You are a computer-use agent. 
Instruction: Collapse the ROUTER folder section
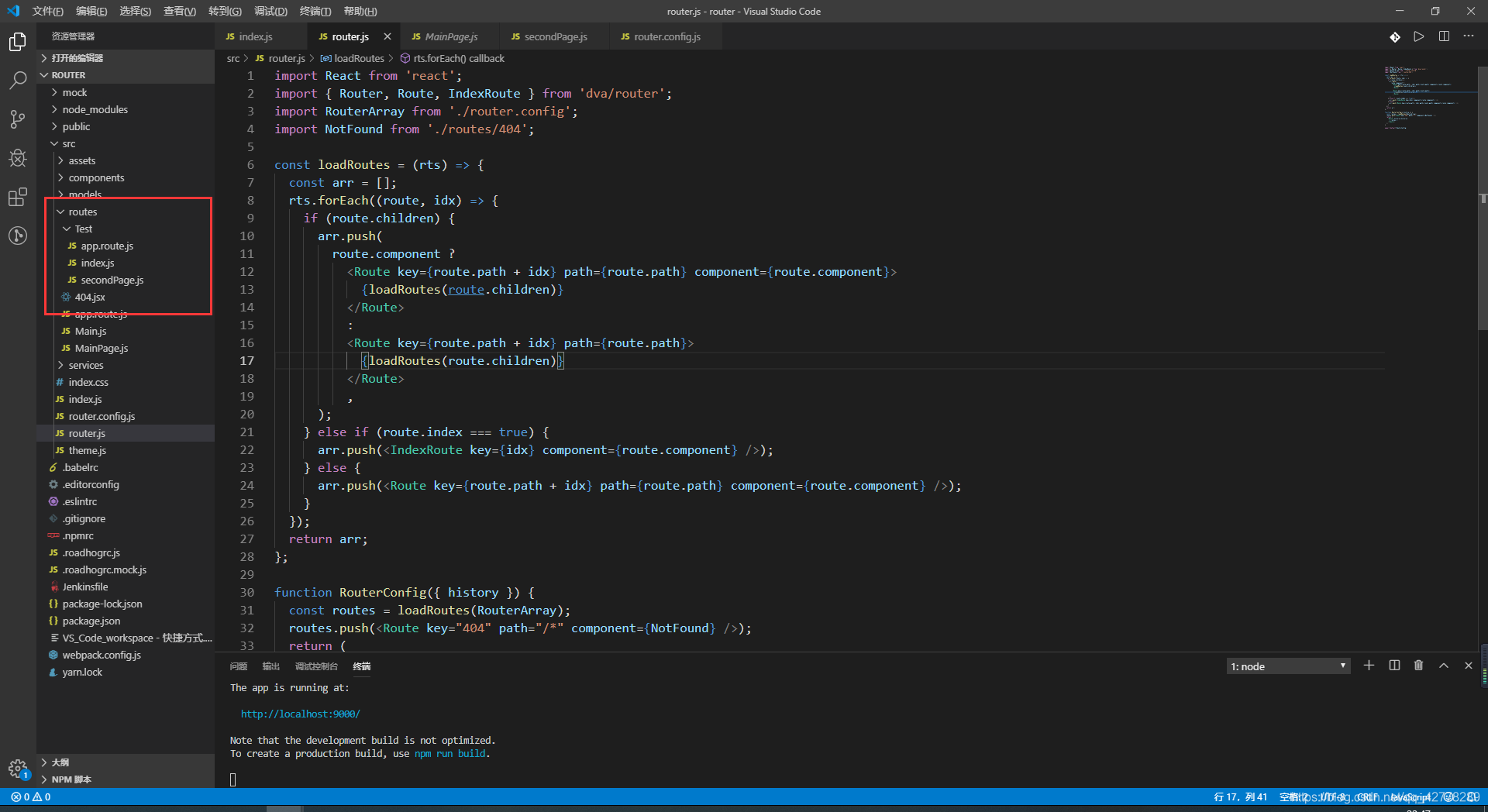click(x=127, y=75)
